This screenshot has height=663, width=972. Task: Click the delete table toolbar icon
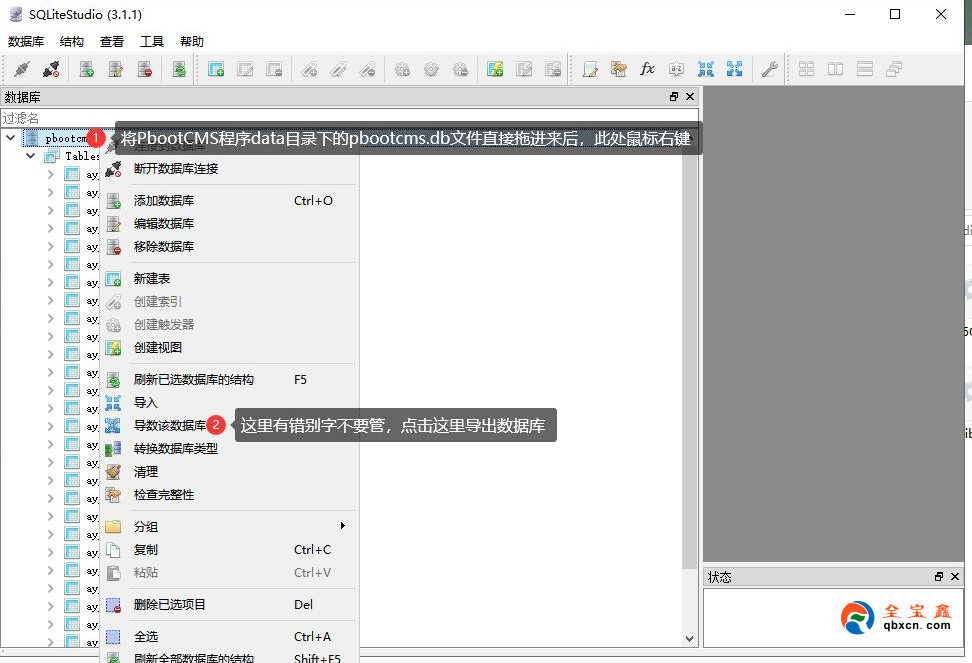tap(274, 69)
